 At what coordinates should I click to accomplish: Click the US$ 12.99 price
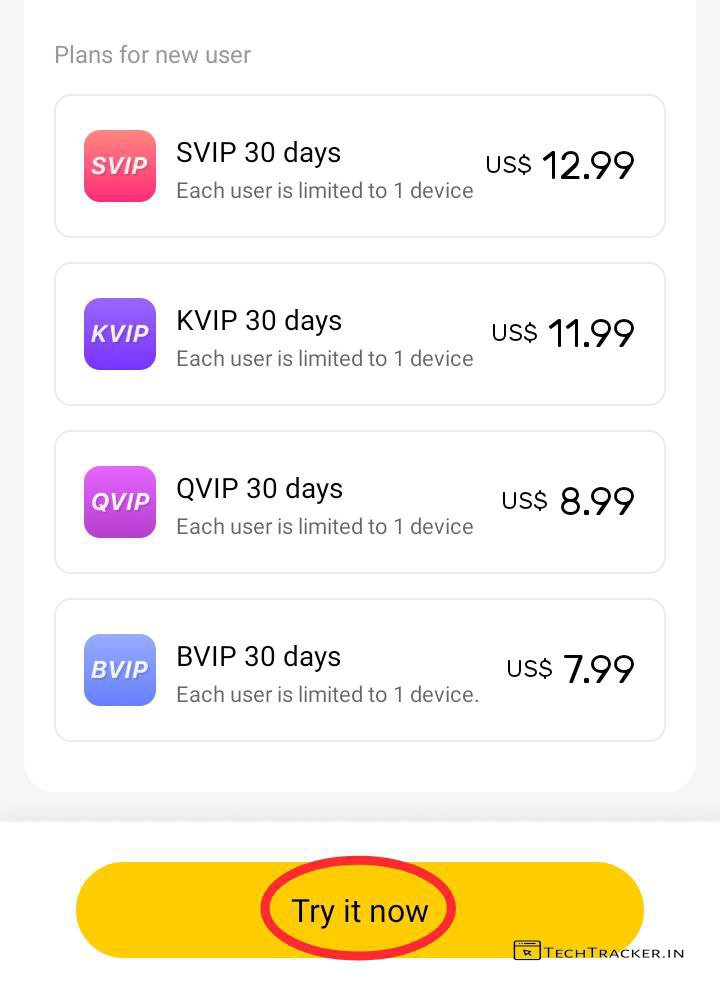click(x=560, y=166)
